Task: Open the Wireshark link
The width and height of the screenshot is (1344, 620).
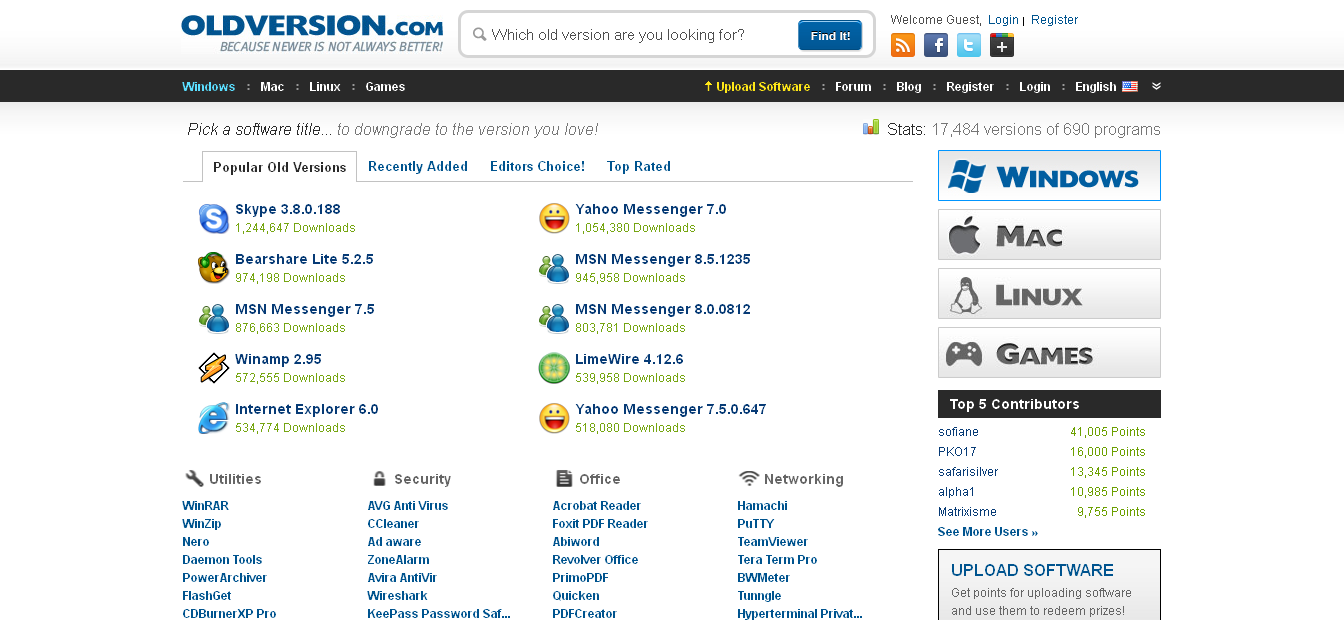Action: pyautogui.click(x=397, y=596)
